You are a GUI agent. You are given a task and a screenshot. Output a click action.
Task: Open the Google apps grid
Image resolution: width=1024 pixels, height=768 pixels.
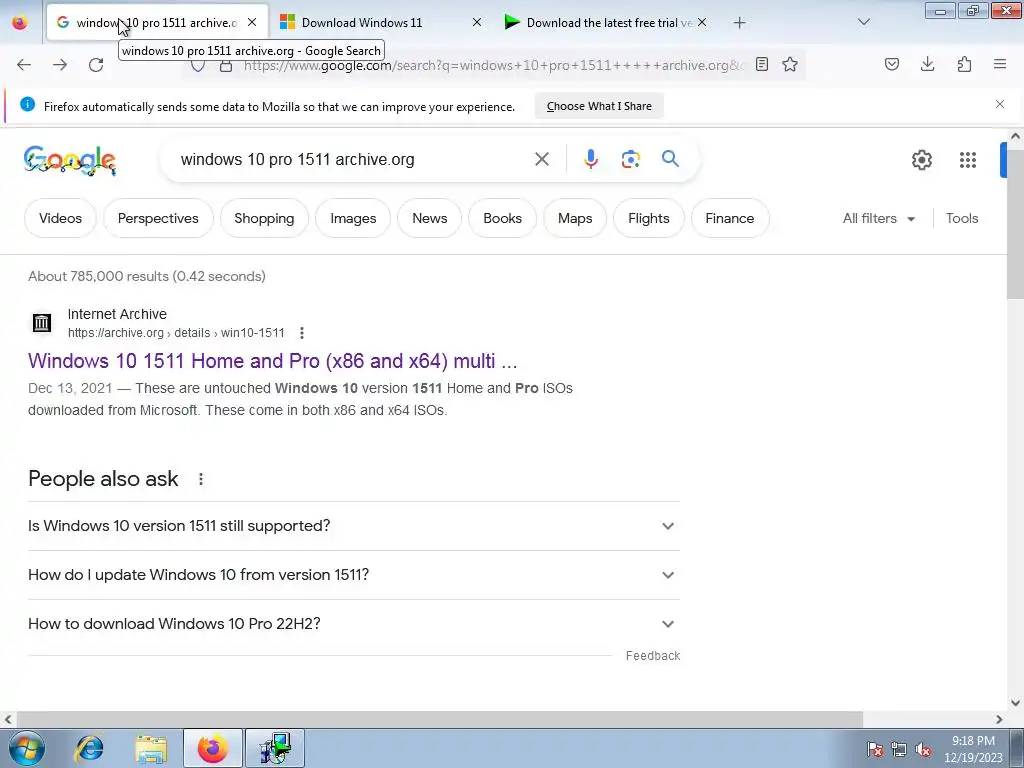pos(968,160)
